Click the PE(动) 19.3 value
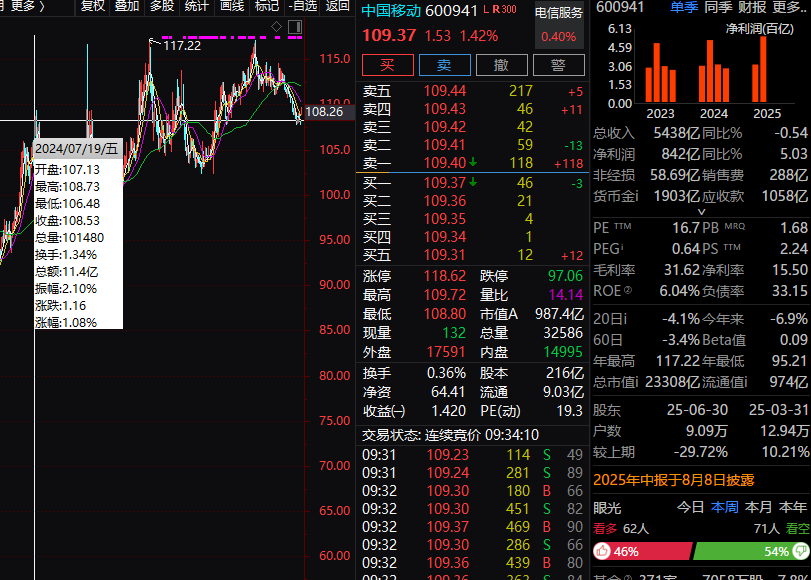The height and width of the screenshot is (580, 811). (569, 411)
